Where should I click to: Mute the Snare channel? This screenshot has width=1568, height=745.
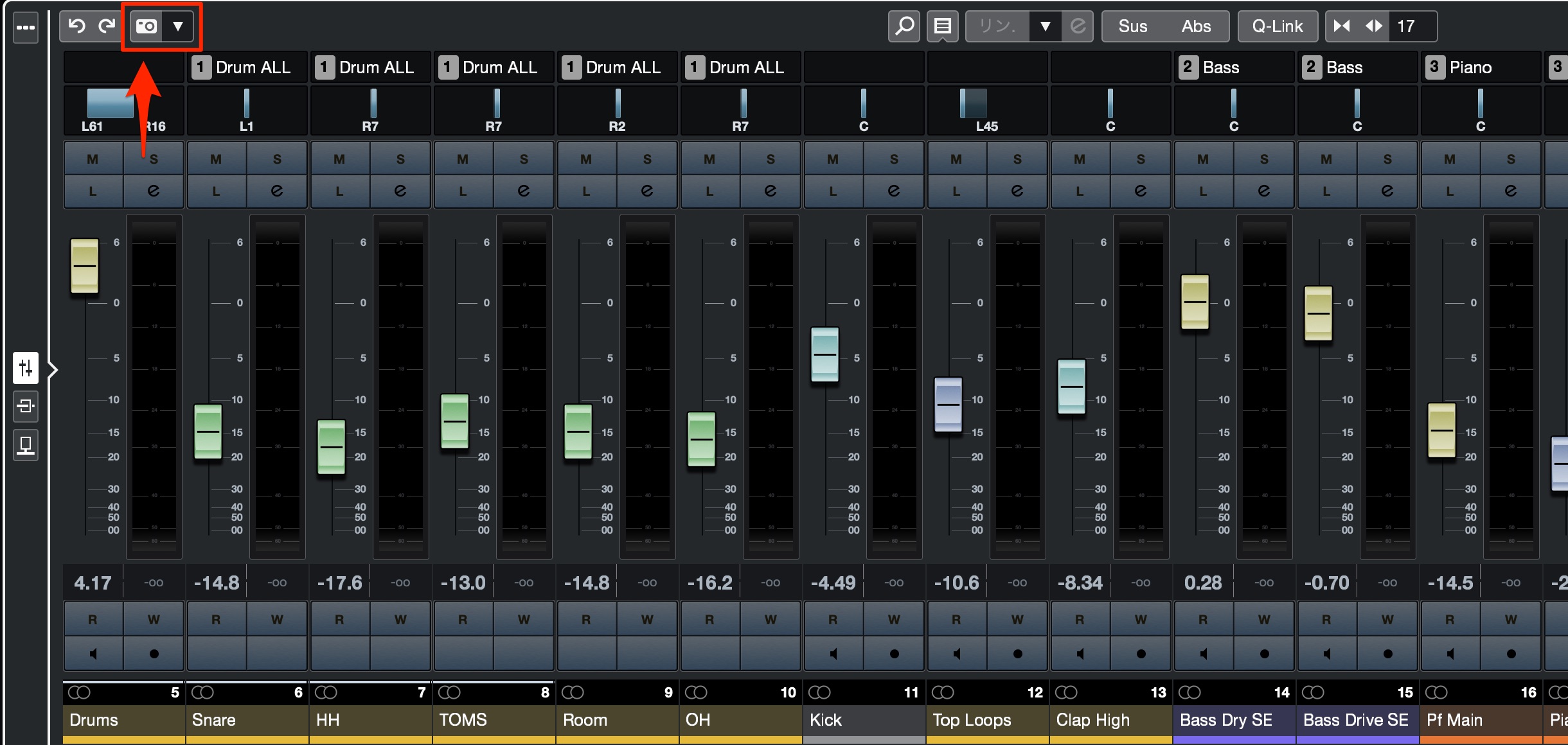[x=216, y=159]
